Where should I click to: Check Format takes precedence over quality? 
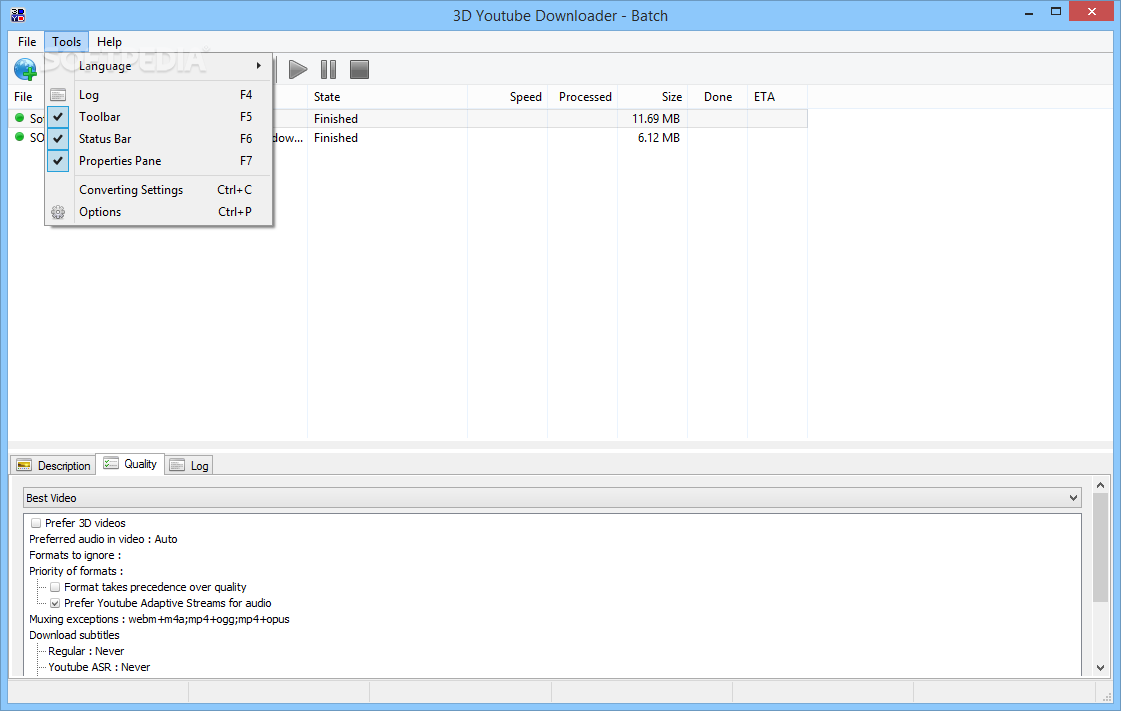55,587
